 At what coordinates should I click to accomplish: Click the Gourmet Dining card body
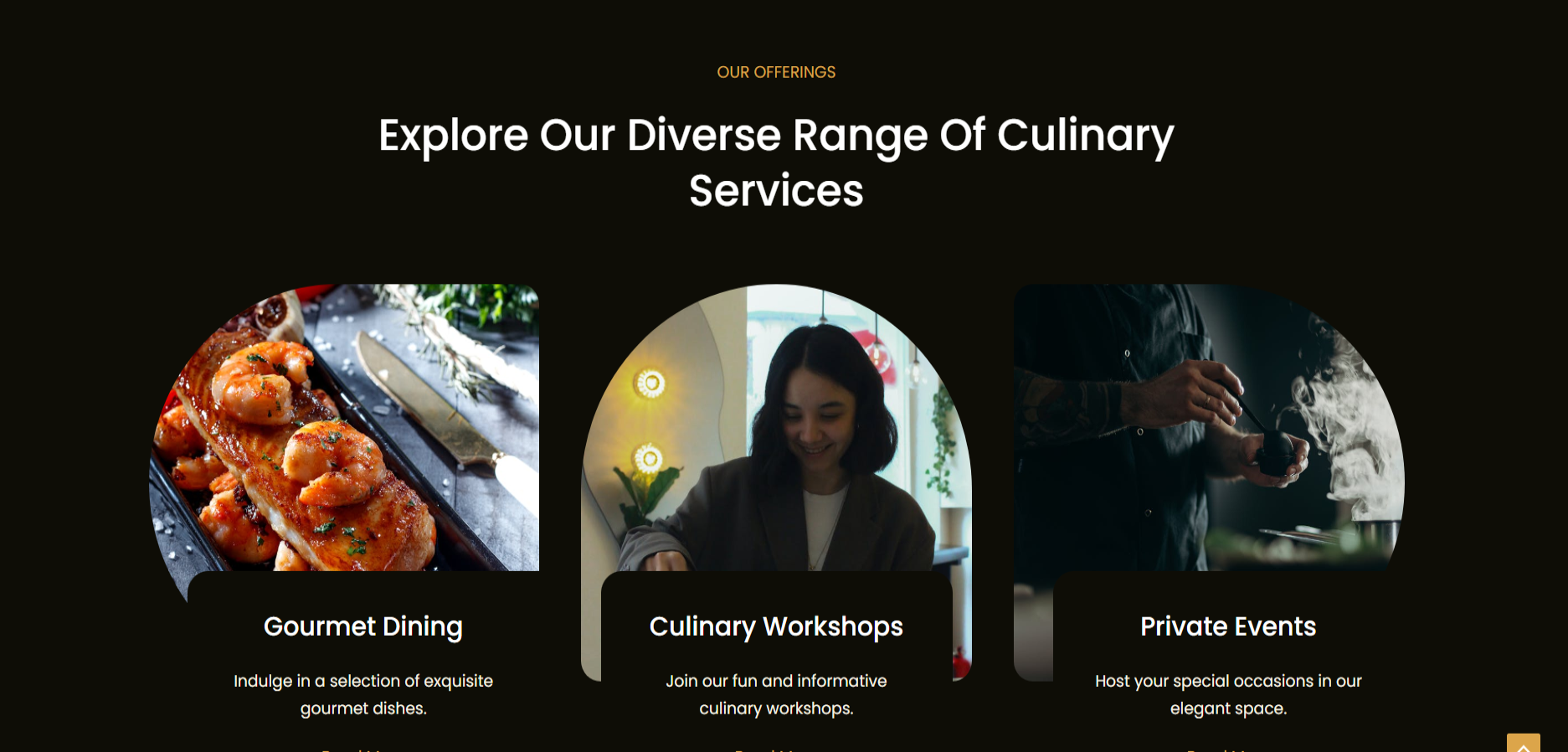[363, 662]
